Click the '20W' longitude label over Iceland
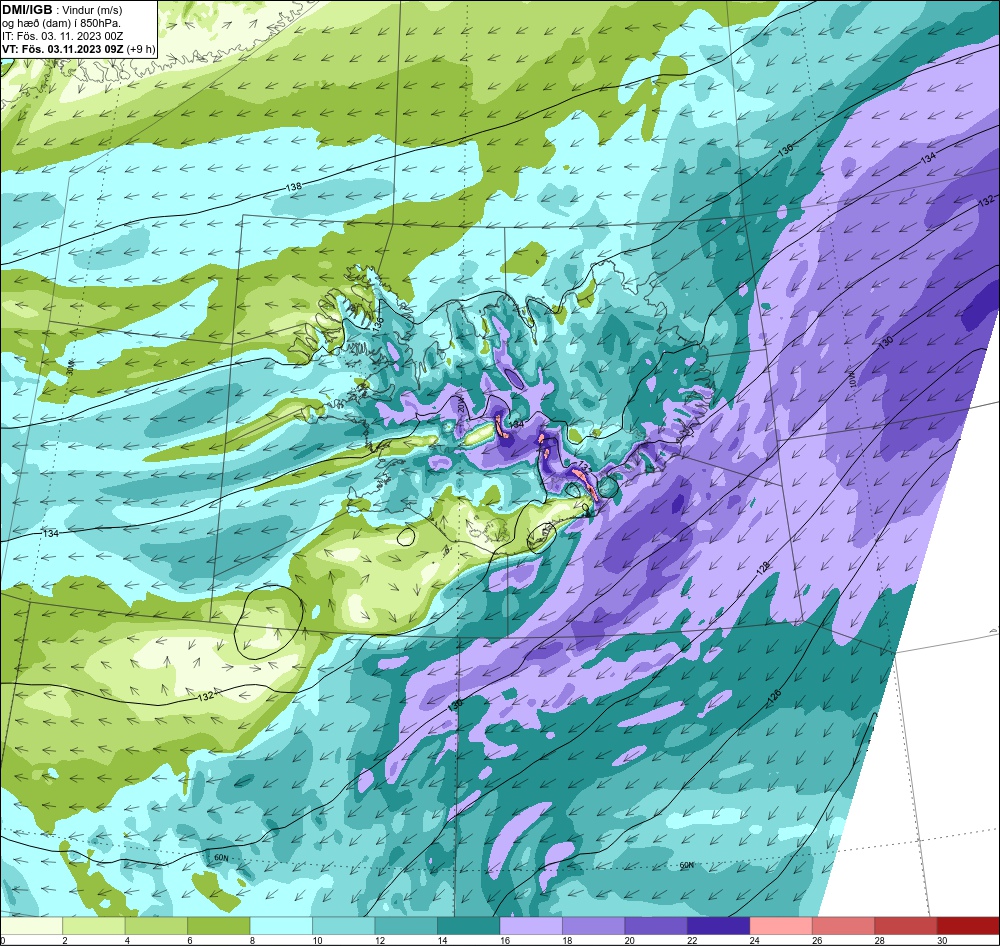 click(463, 402)
